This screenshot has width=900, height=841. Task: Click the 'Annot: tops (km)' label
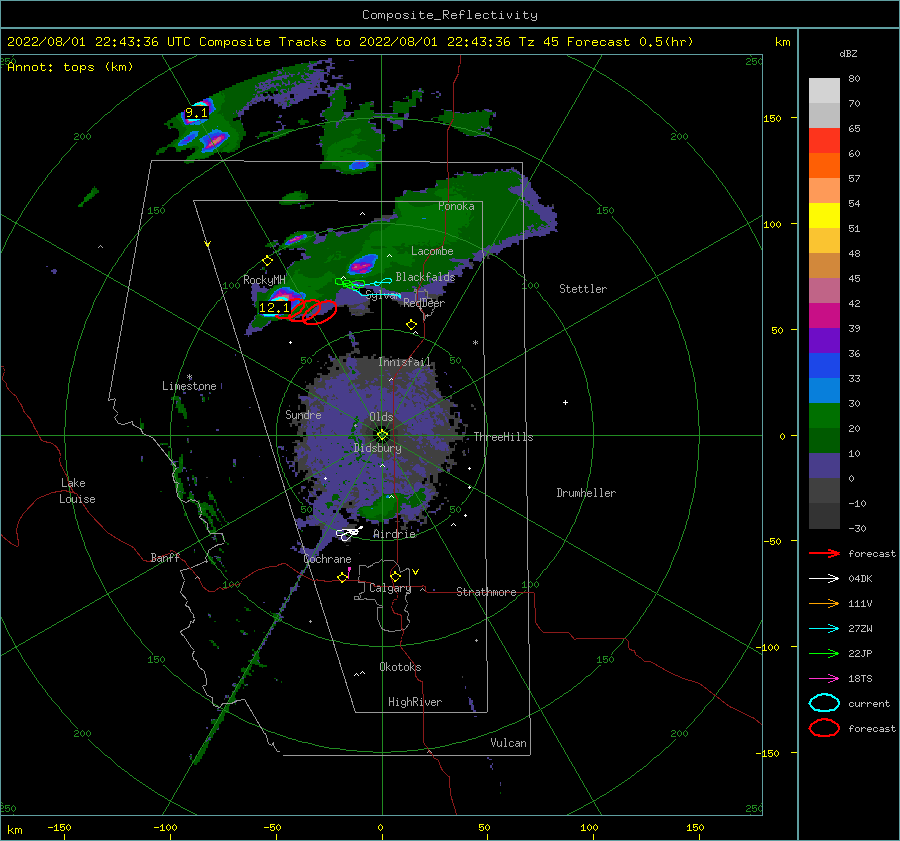70,67
